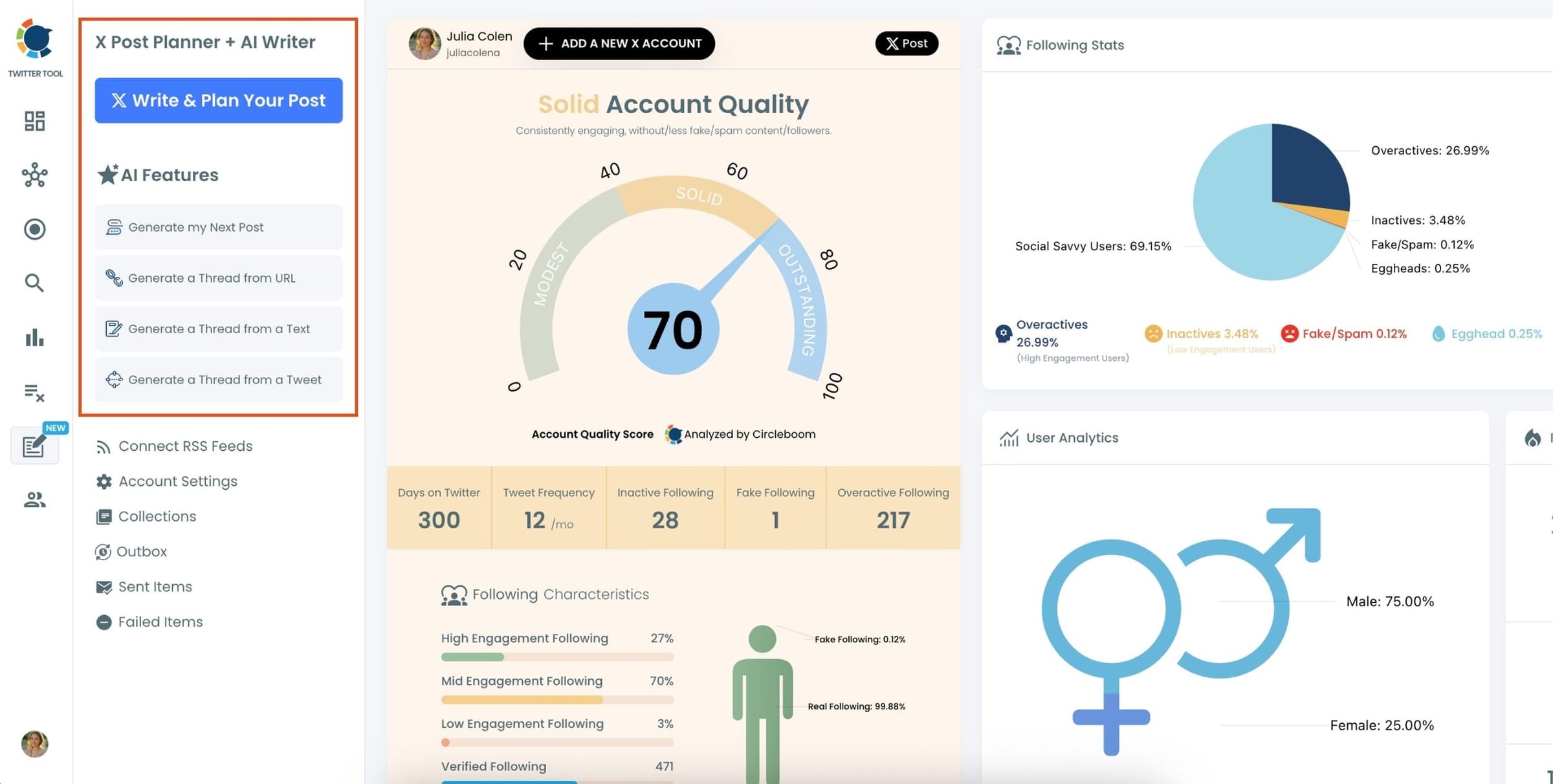Open Connect RSS Feeds link
Viewport: 1553px width, 784px height.
point(185,446)
